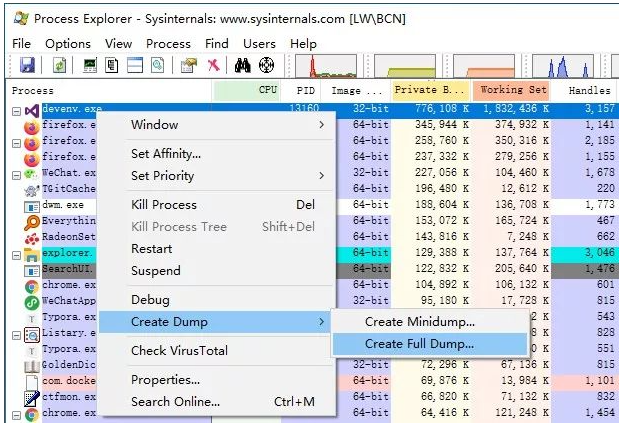Image resolution: width=623 pixels, height=426 pixels.
Task: Click the Listary process icon
Action: (32, 335)
